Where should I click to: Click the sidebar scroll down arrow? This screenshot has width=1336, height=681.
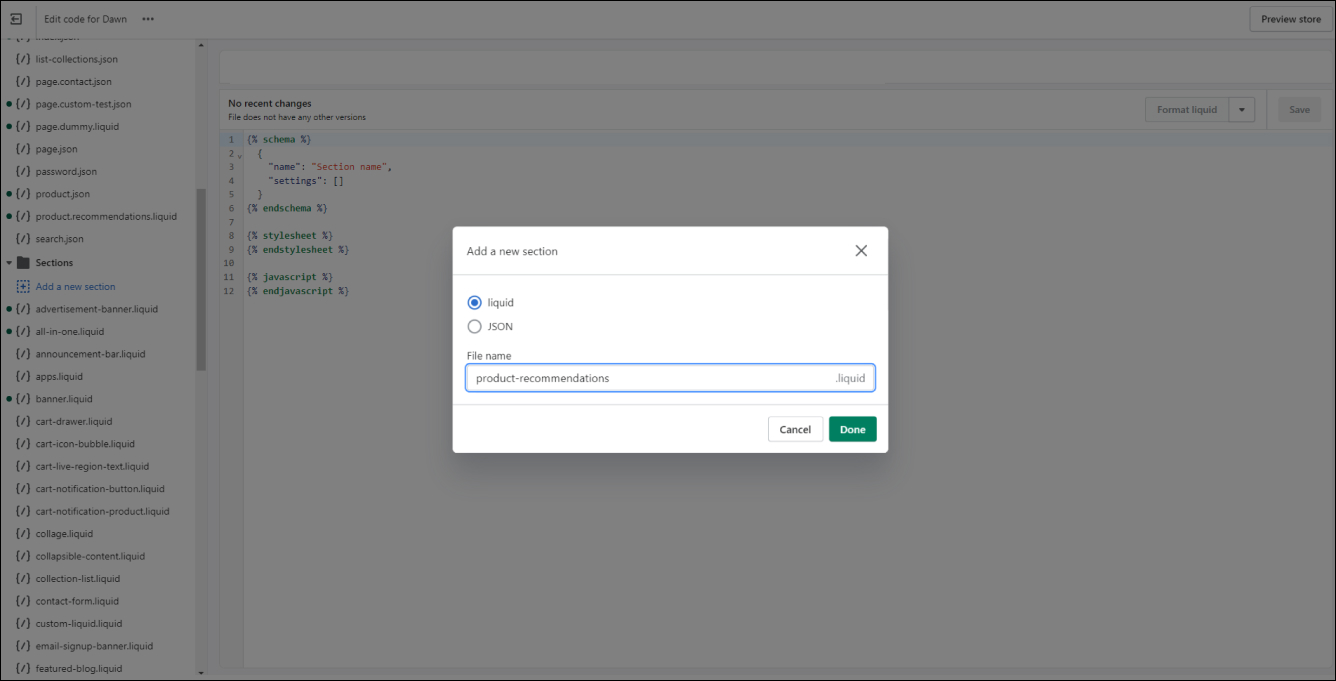(x=201, y=673)
